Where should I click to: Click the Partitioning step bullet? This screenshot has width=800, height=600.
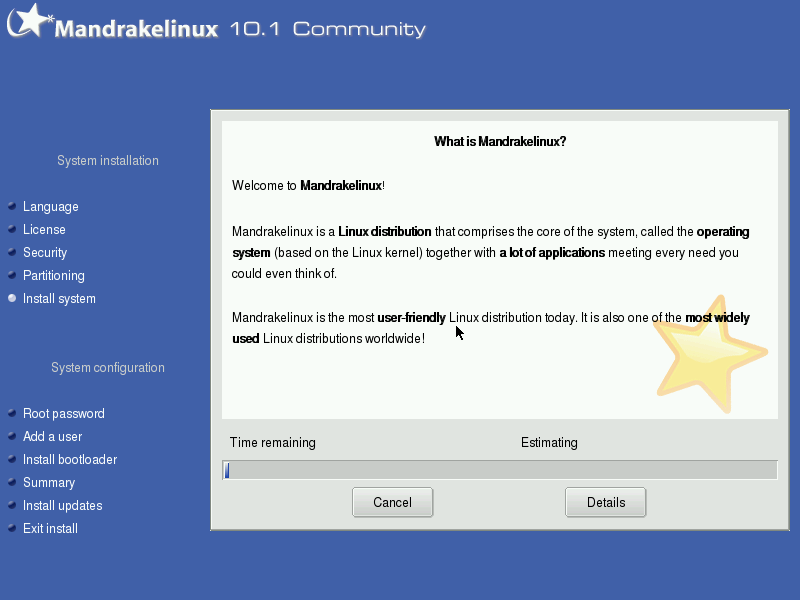point(12,275)
